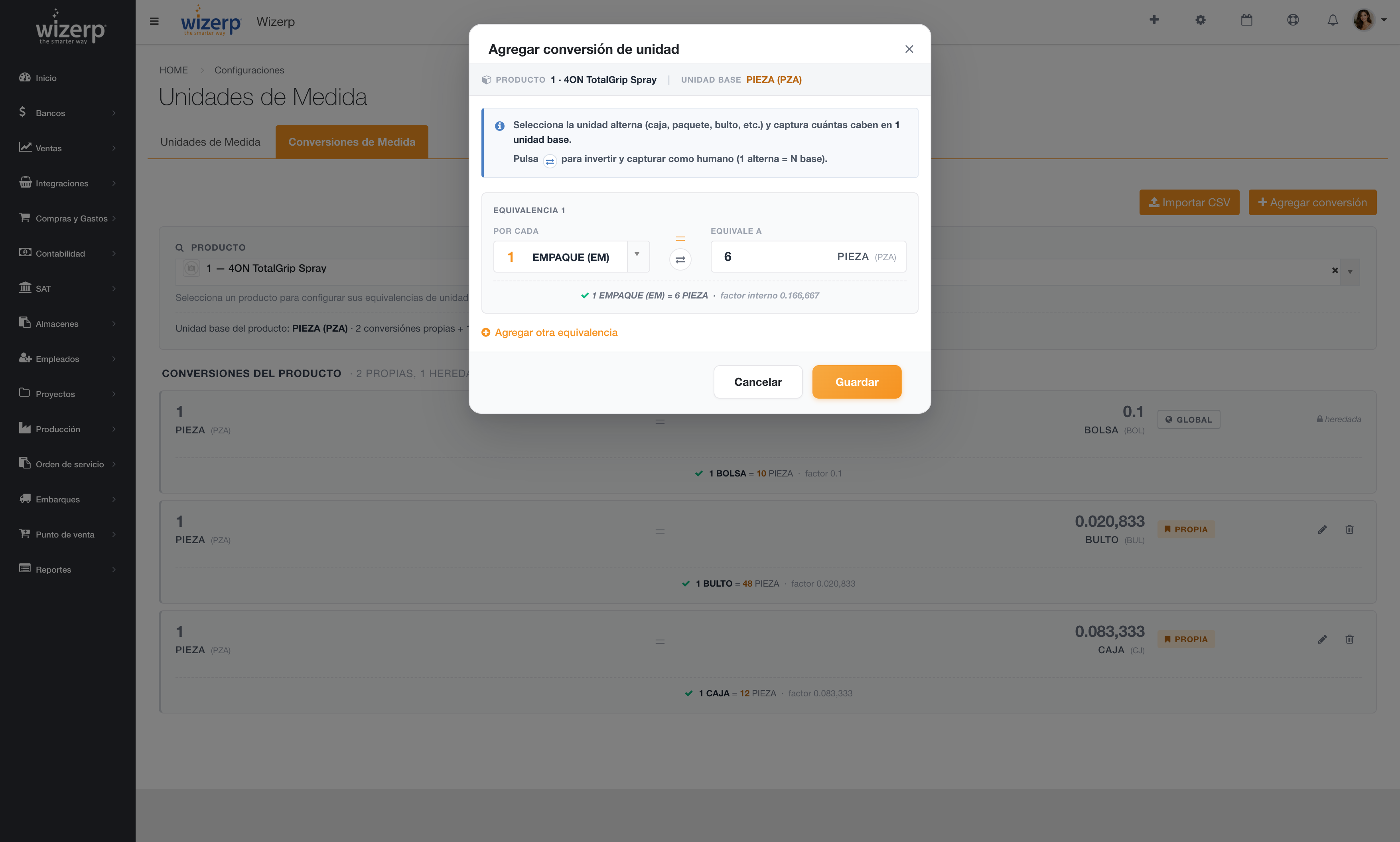Click Guardar to save conversion
1400x842 pixels.
click(x=857, y=382)
